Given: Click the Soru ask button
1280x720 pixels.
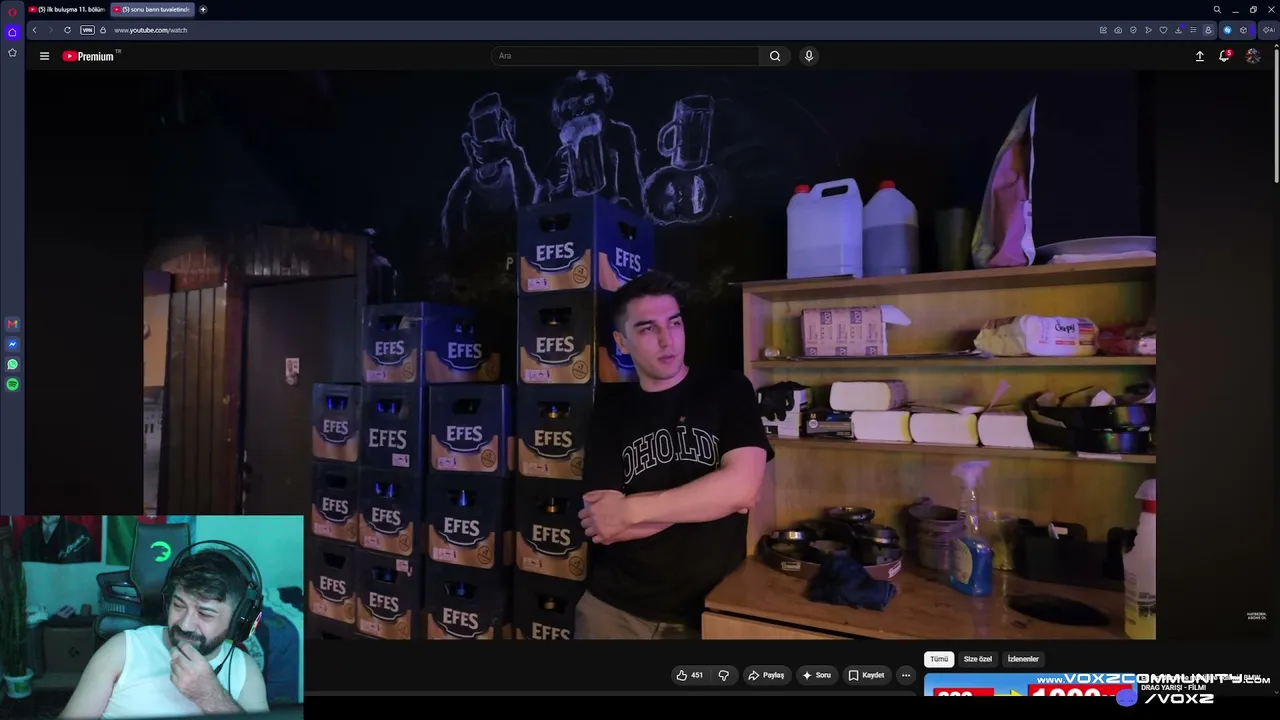Looking at the screenshot, I should 816,675.
